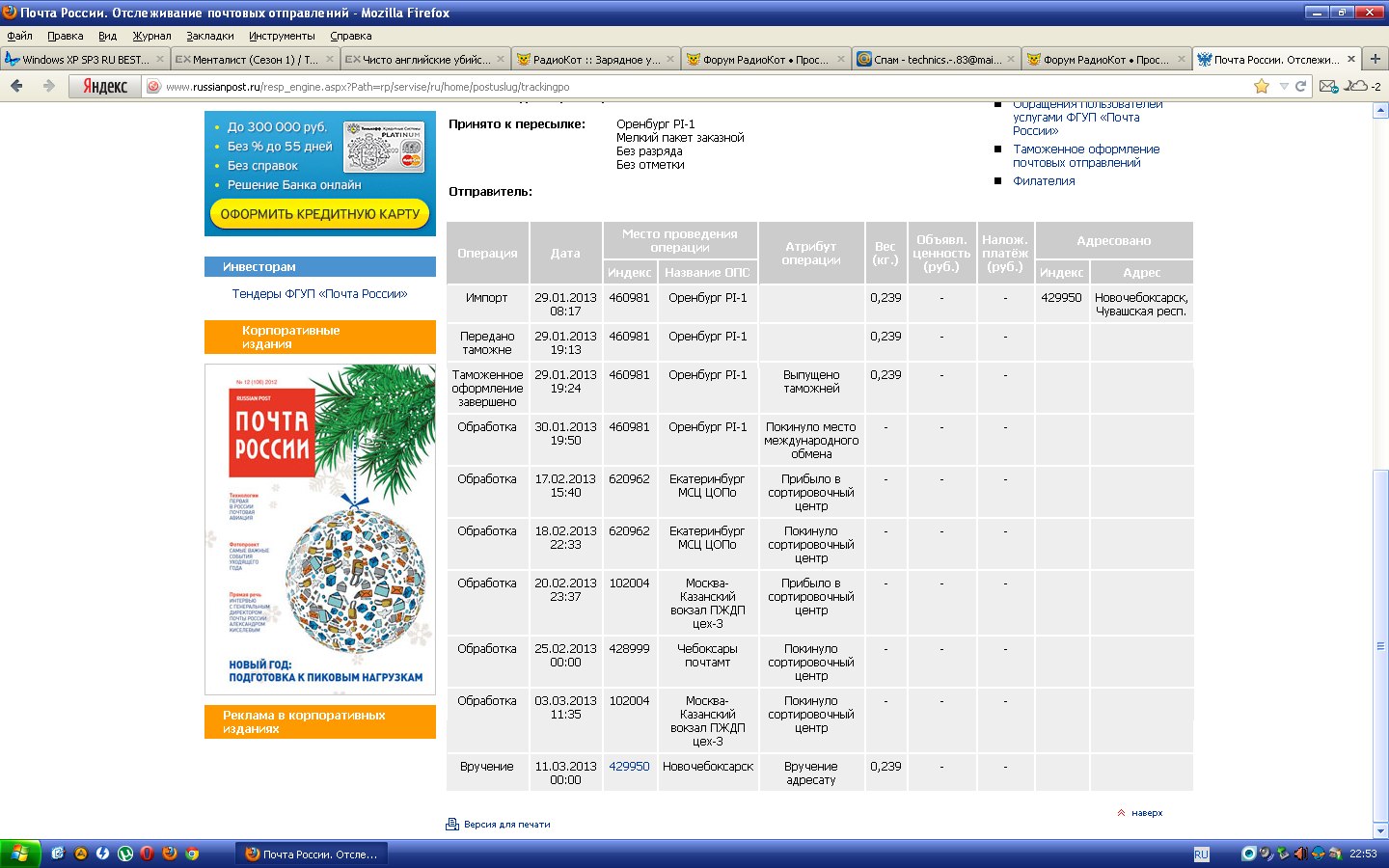
Task: Launch Opera from the quick launch bar
Action: click(147, 854)
